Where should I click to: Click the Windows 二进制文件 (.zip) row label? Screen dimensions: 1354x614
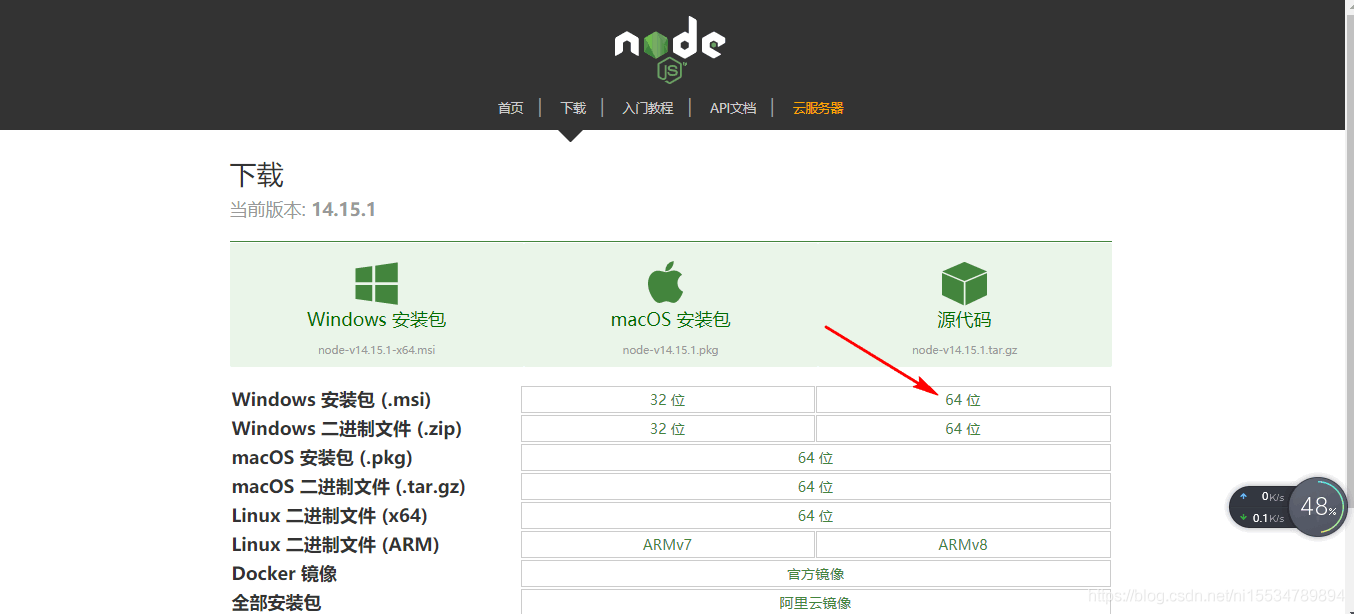point(347,429)
